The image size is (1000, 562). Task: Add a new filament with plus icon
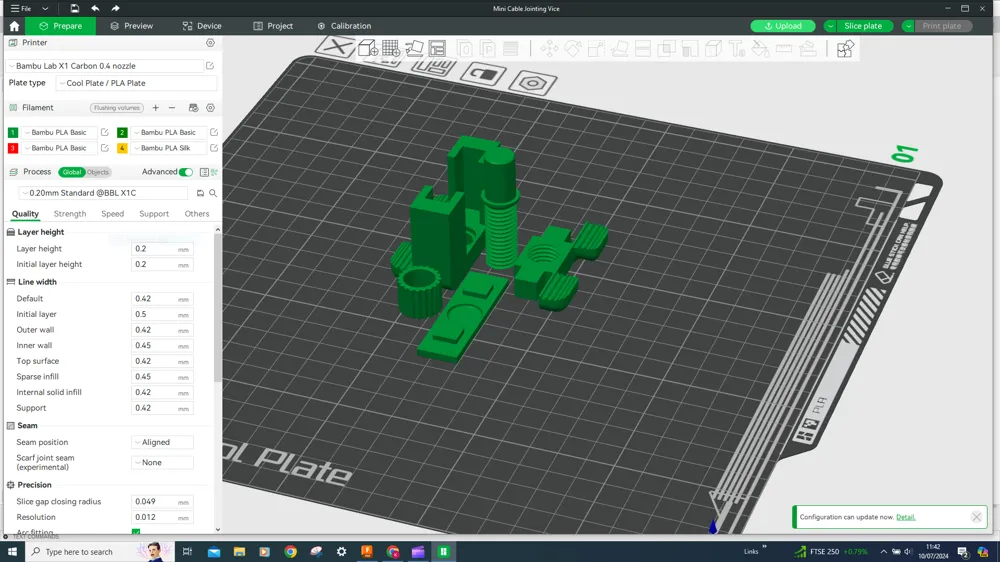[x=155, y=108]
